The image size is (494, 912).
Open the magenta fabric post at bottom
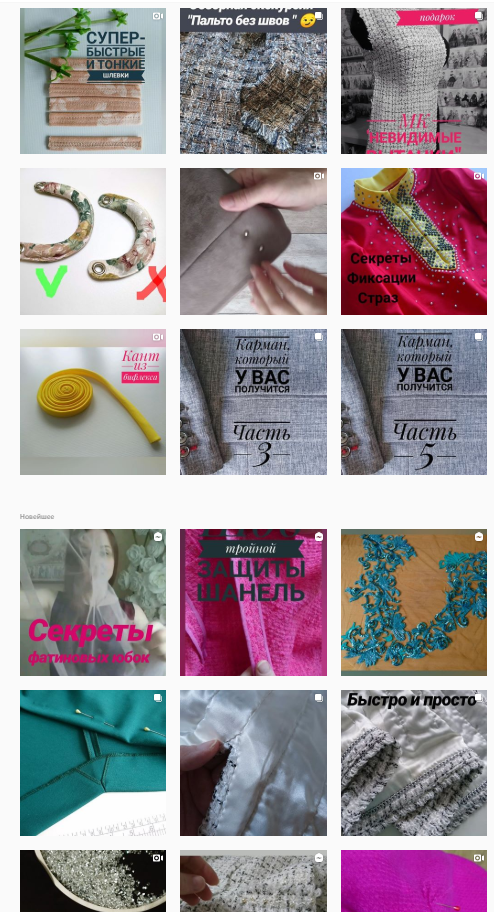click(x=414, y=881)
